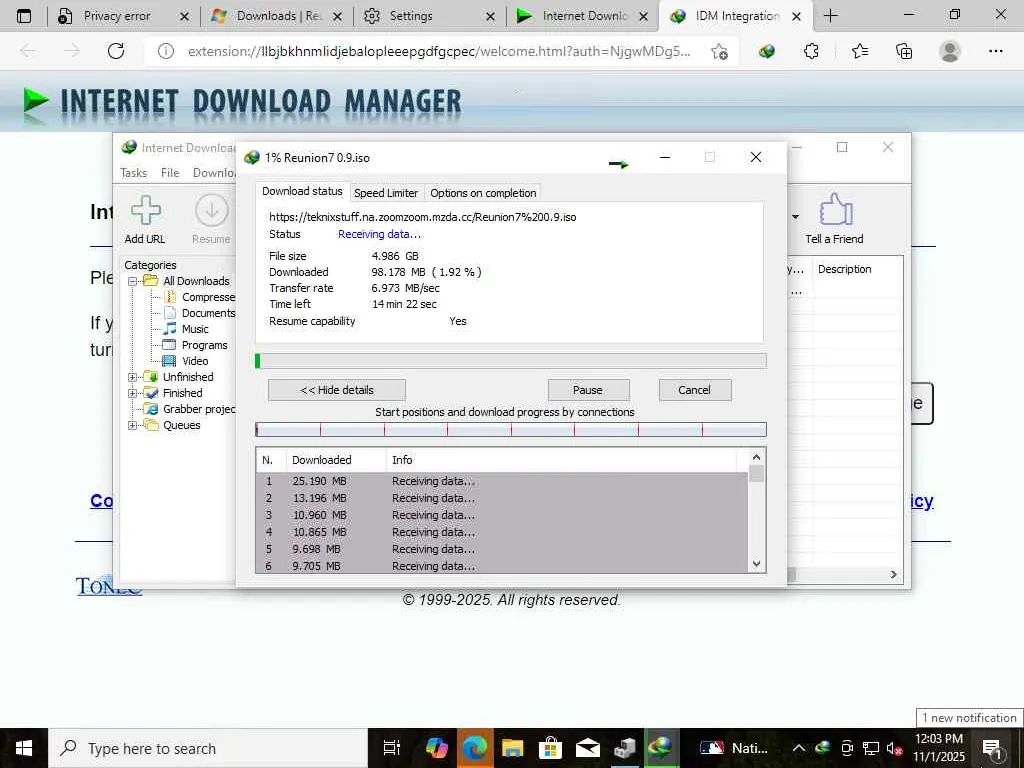Image resolution: width=1024 pixels, height=768 pixels.
Task: Open the notification center icon
Action: click(x=993, y=749)
